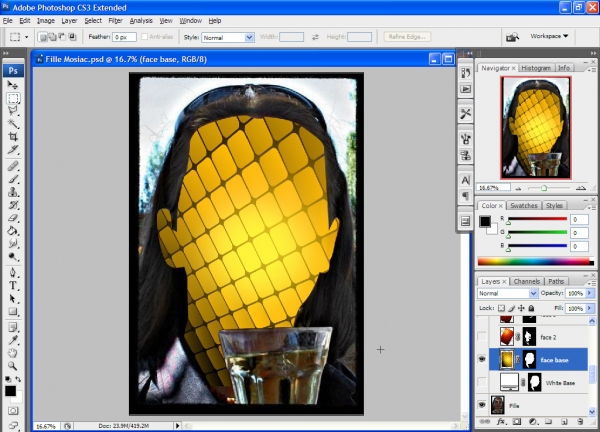Image resolution: width=600 pixels, height=432 pixels.
Task: Switch to the Histogram tab
Action: (x=536, y=68)
